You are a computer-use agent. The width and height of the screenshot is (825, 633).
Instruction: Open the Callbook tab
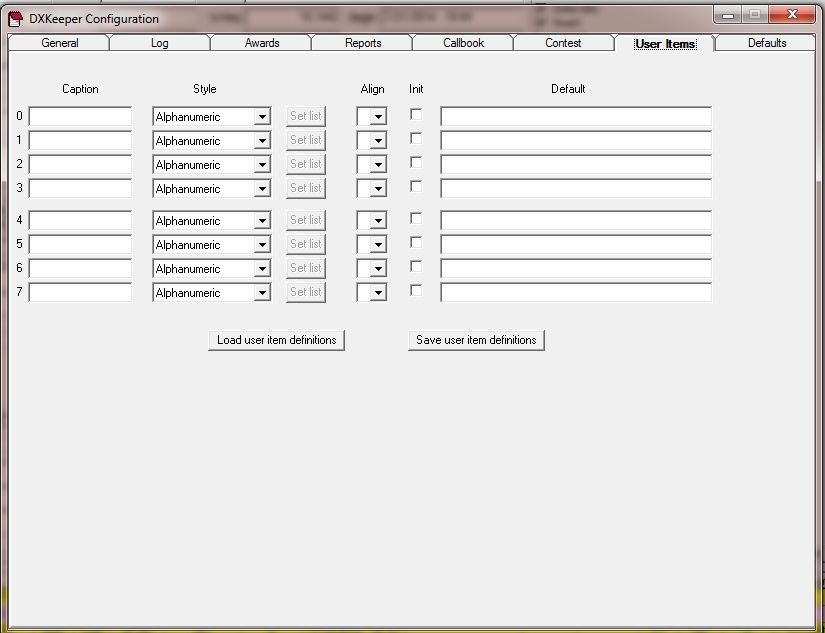463,43
